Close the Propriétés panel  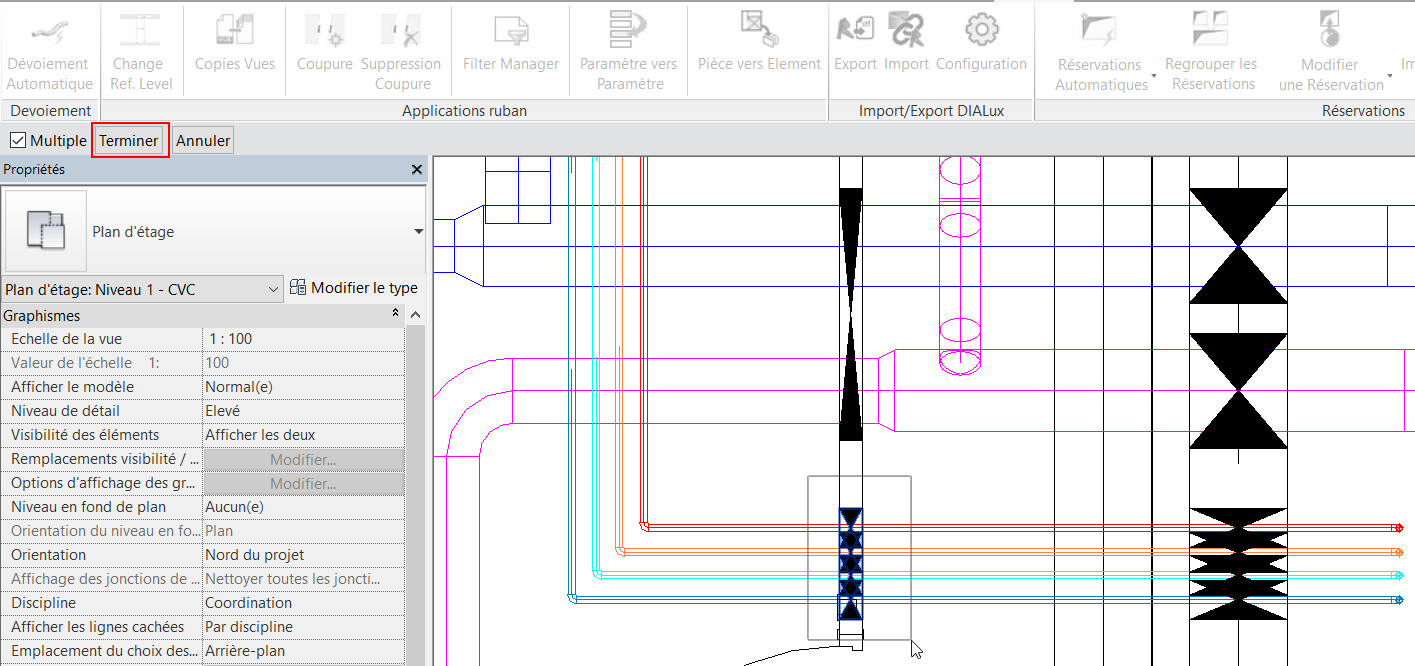coord(417,170)
